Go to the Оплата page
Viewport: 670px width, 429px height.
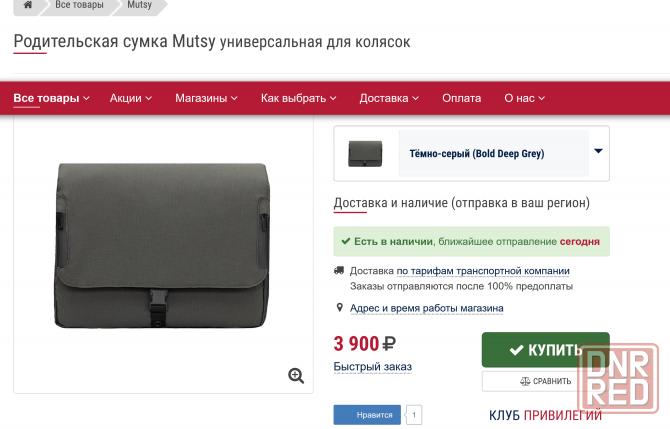pyautogui.click(x=462, y=98)
